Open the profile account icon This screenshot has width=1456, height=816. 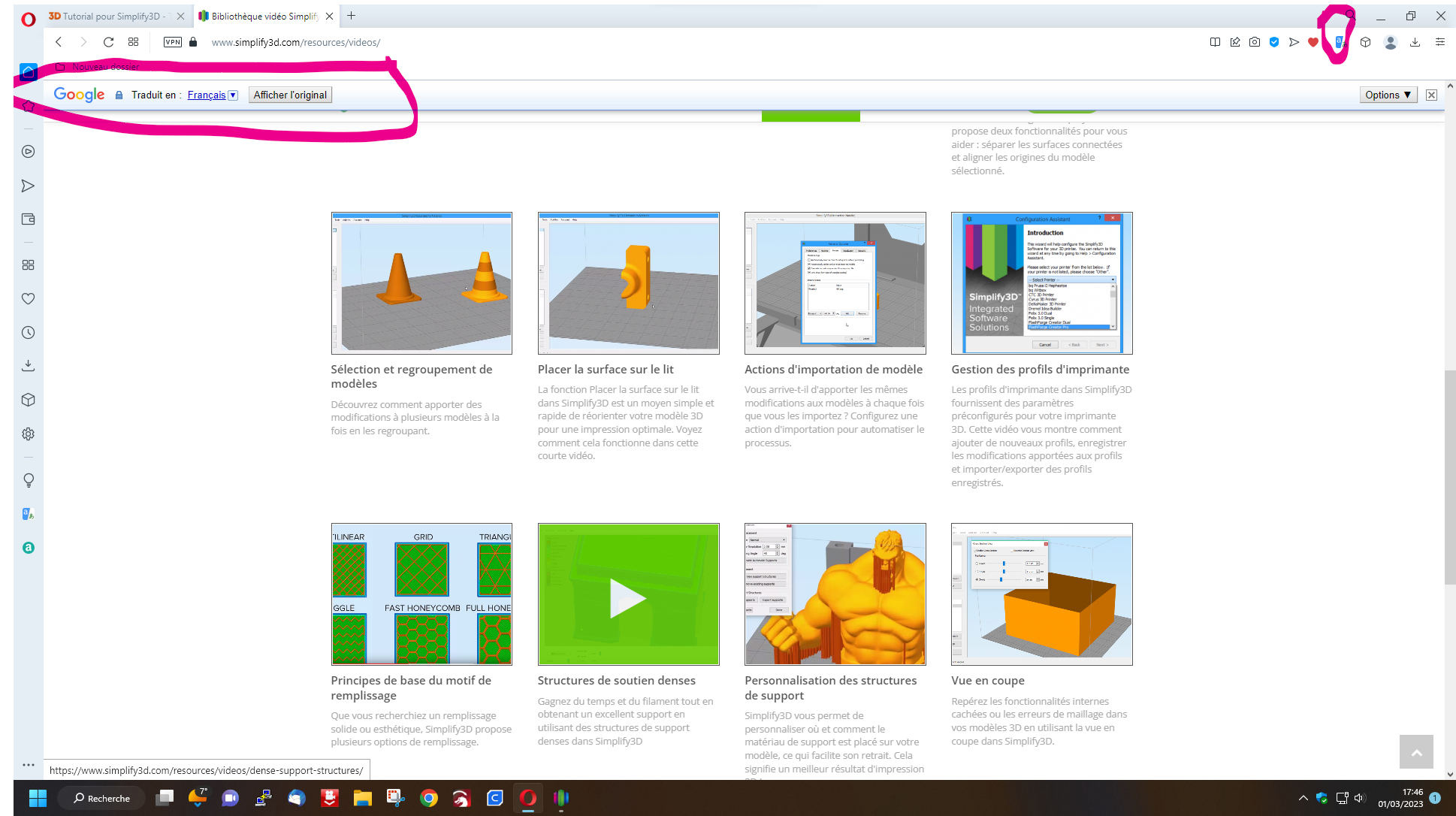[1391, 43]
